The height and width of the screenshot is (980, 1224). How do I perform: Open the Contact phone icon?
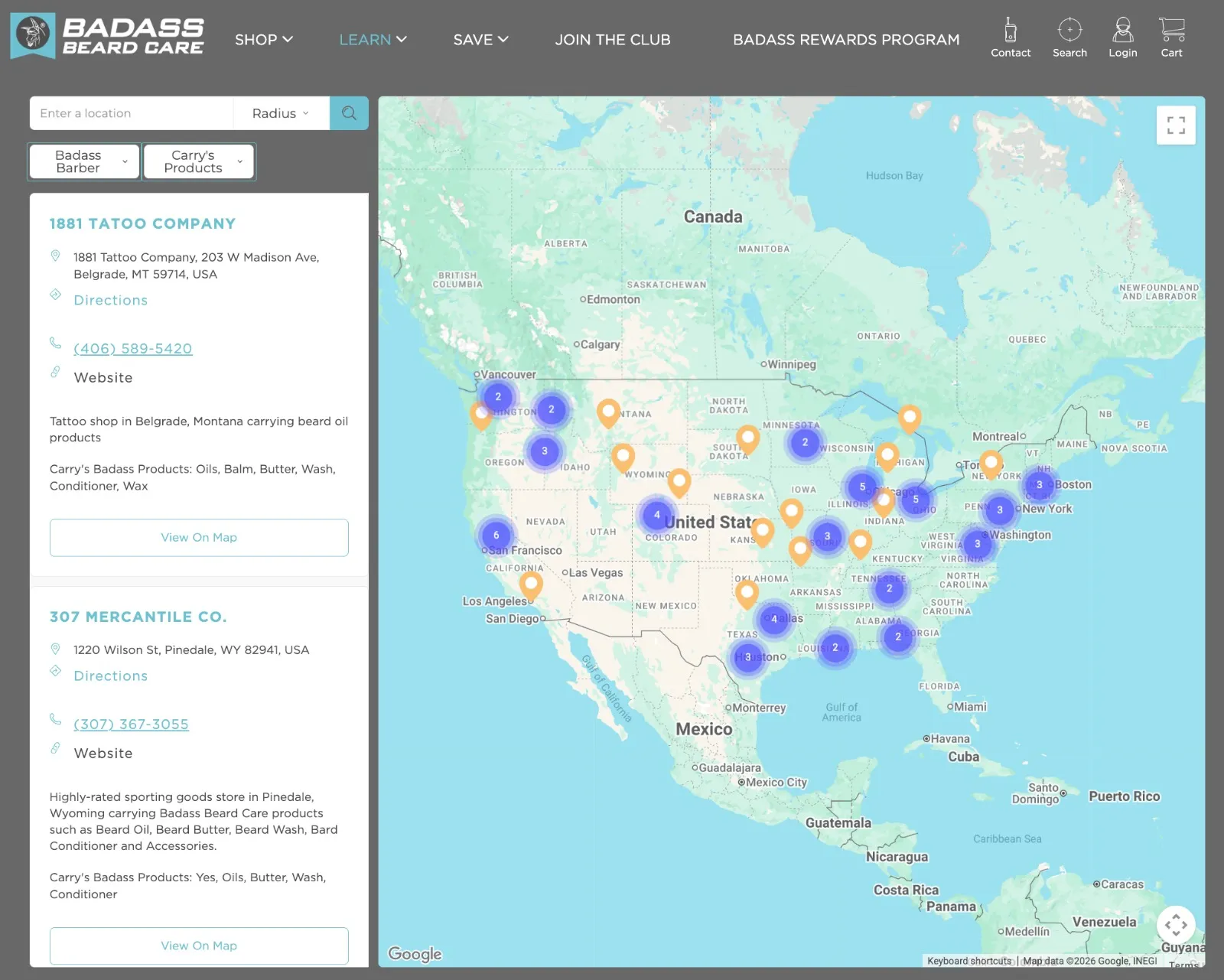click(x=1011, y=37)
